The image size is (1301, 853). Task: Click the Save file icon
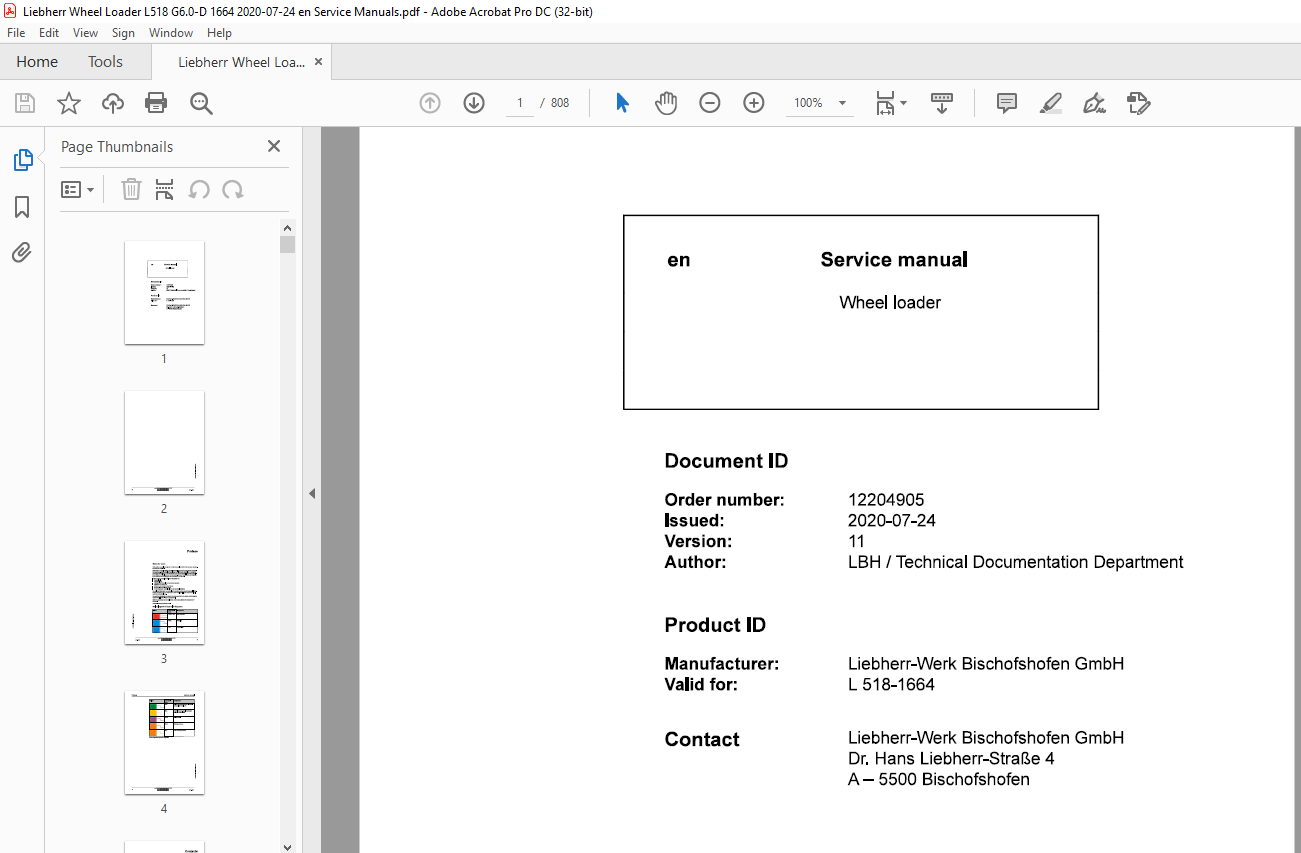click(x=25, y=103)
